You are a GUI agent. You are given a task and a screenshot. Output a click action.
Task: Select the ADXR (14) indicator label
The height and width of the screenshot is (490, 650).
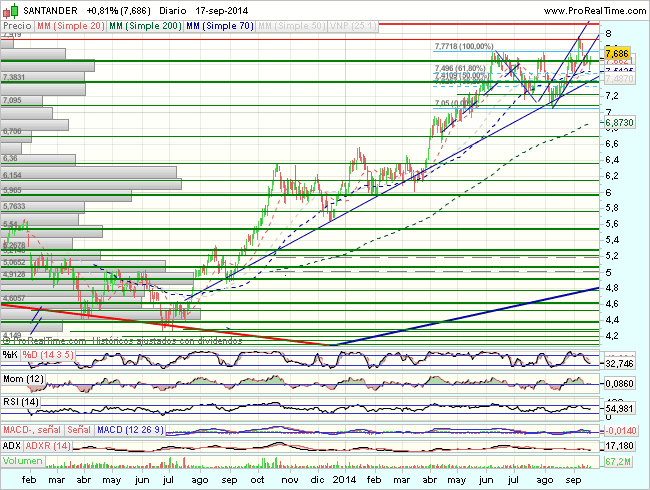coord(48,446)
